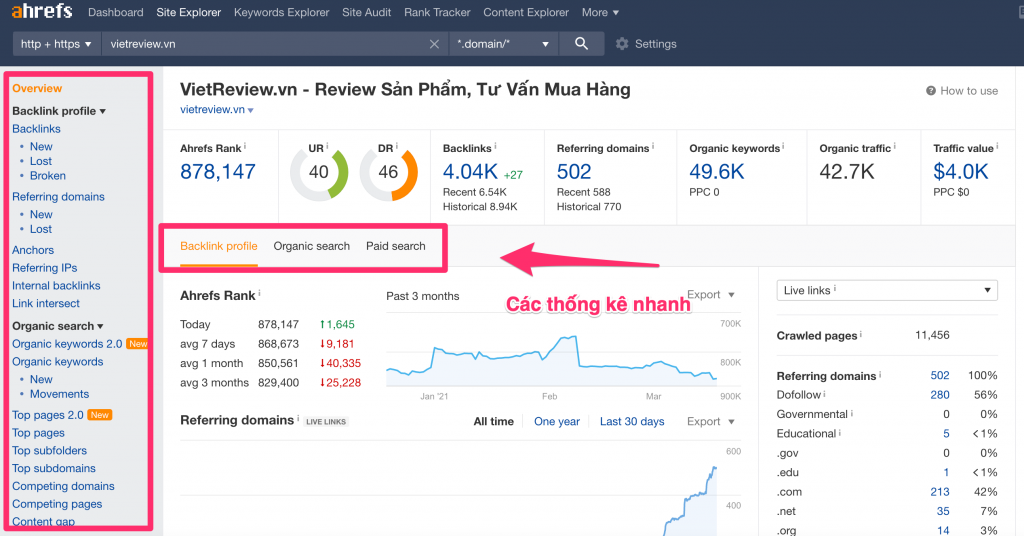Viewport: 1024px width, 536px height.
Task: Click Educational count 5
Action: tap(946, 434)
